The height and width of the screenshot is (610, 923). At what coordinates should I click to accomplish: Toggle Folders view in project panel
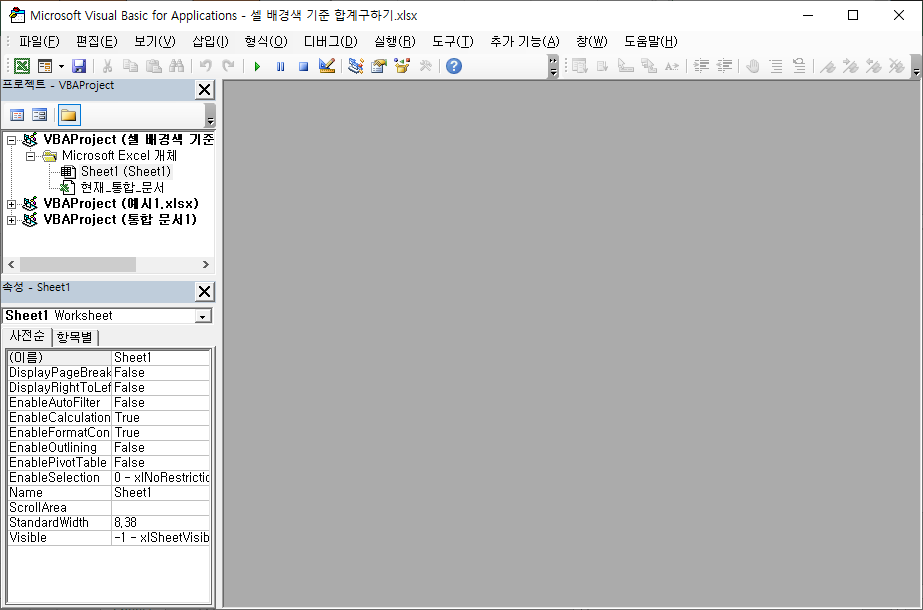point(69,115)
